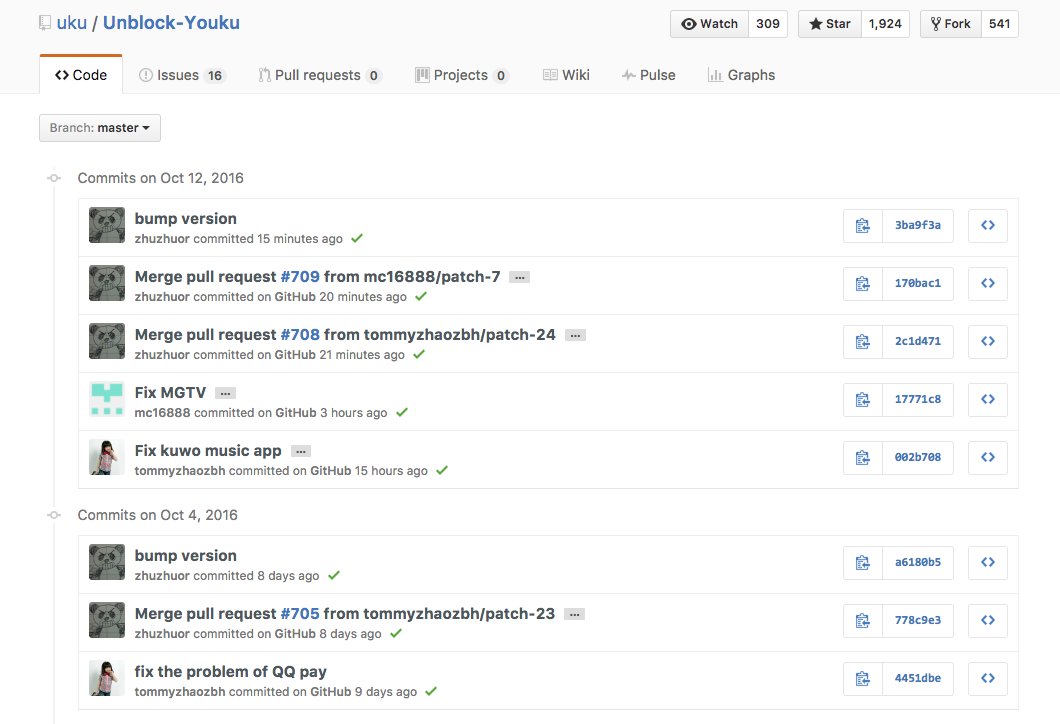Copy SHA of commit a6180b5
This screenshot has height=724, width=1060.
pos(863,563)
